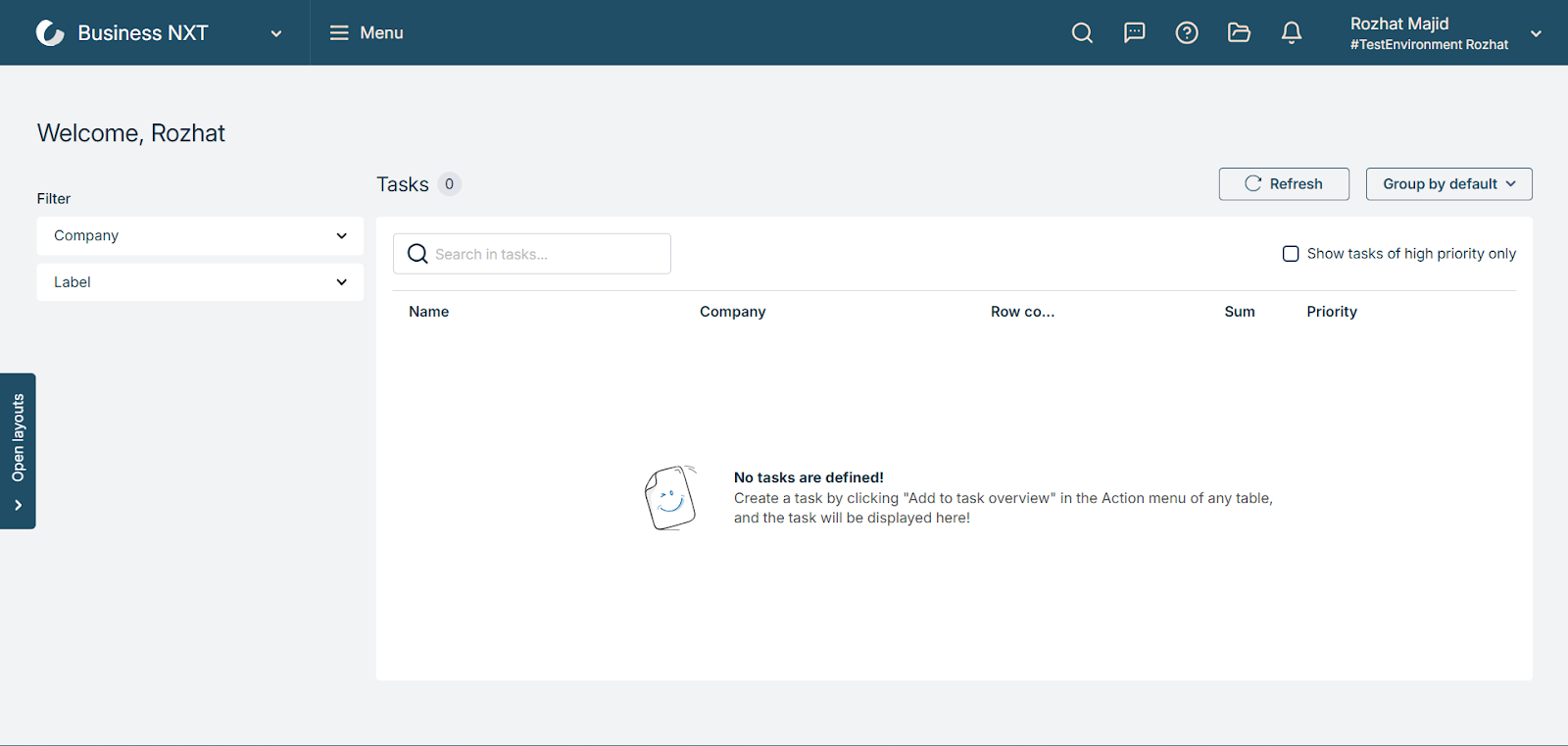This screenshot has width=1568, height=746.
Task: Click the Business NXT logo icon
Action: [50, 32]
